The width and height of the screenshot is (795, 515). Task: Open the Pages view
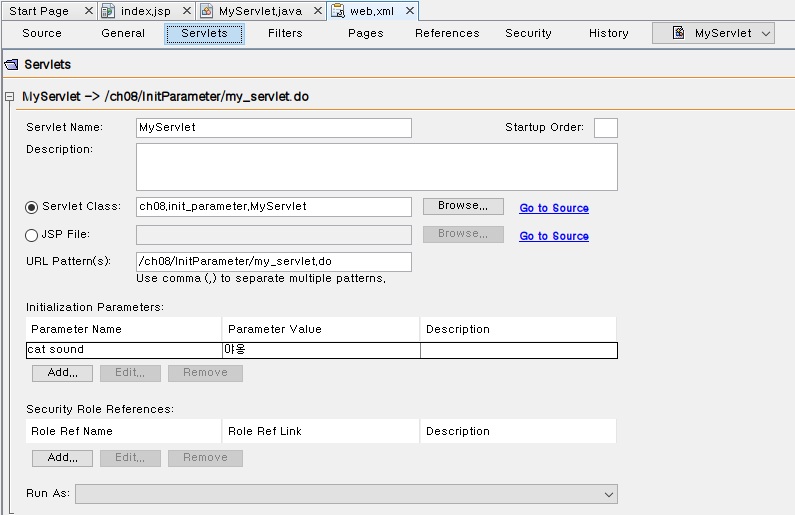(366, 33)
